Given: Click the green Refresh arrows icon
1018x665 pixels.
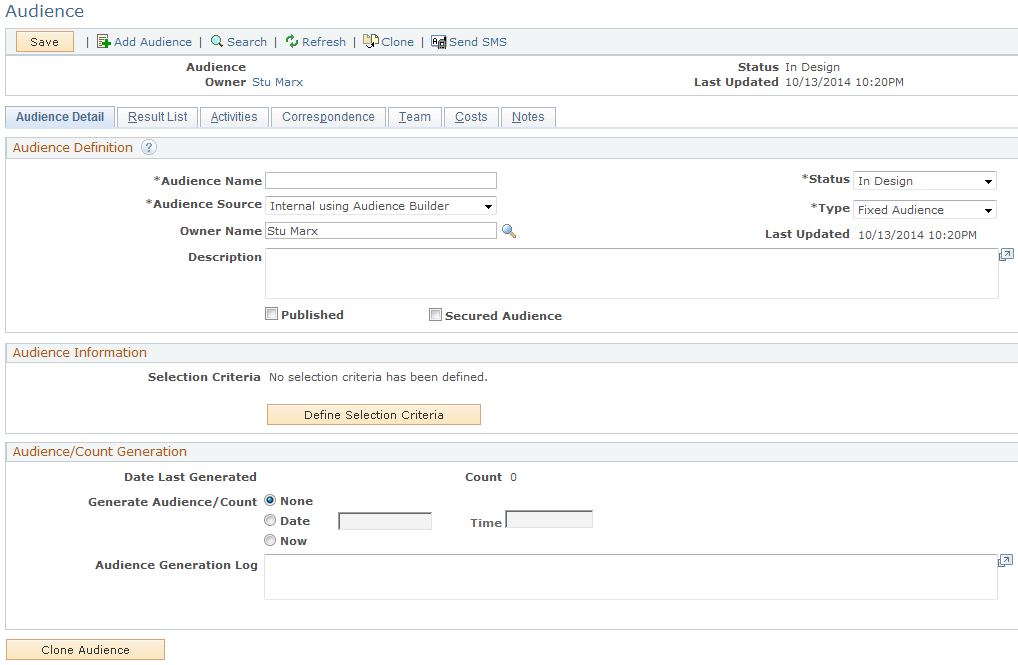Looking at the screenshot, I should (x=292, y=41).
